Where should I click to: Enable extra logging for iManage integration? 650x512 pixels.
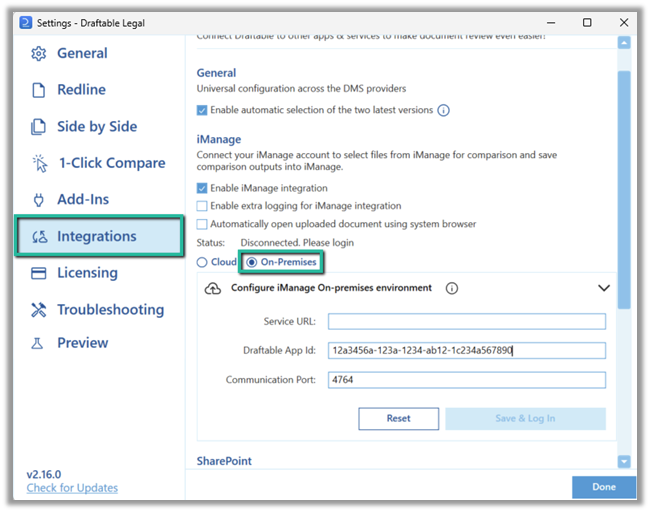202,206
